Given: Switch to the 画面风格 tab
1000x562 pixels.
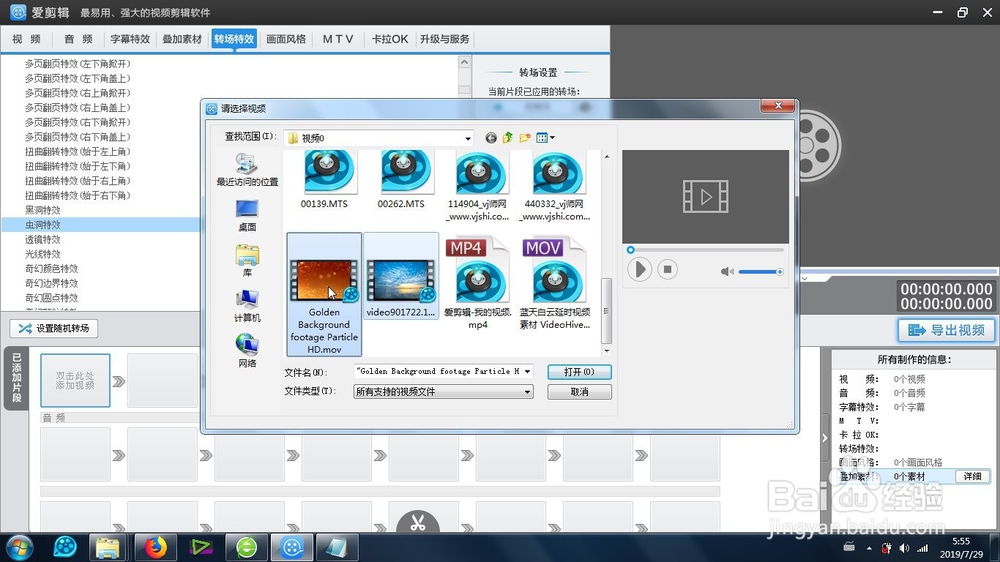Looking at the screenshot, I should (x=286, y=39).
